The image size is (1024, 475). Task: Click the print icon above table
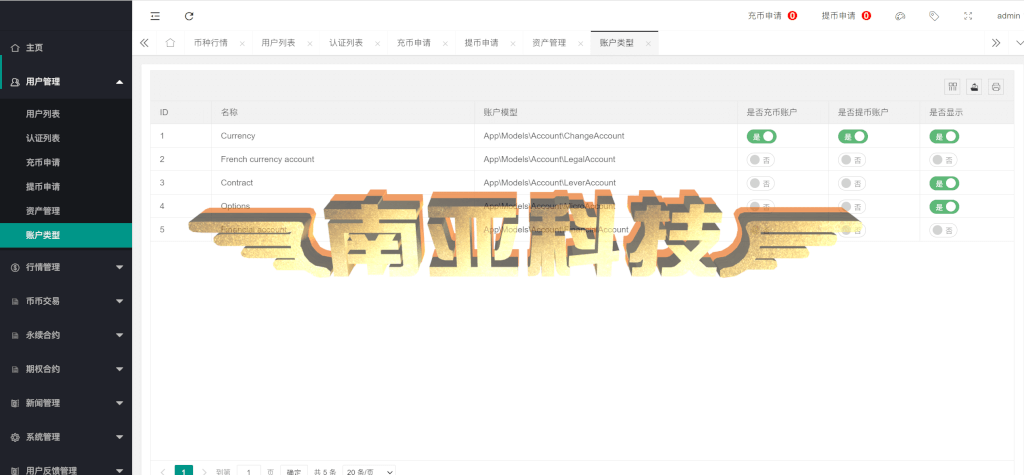pyautogui.click(x=995, y=87)
